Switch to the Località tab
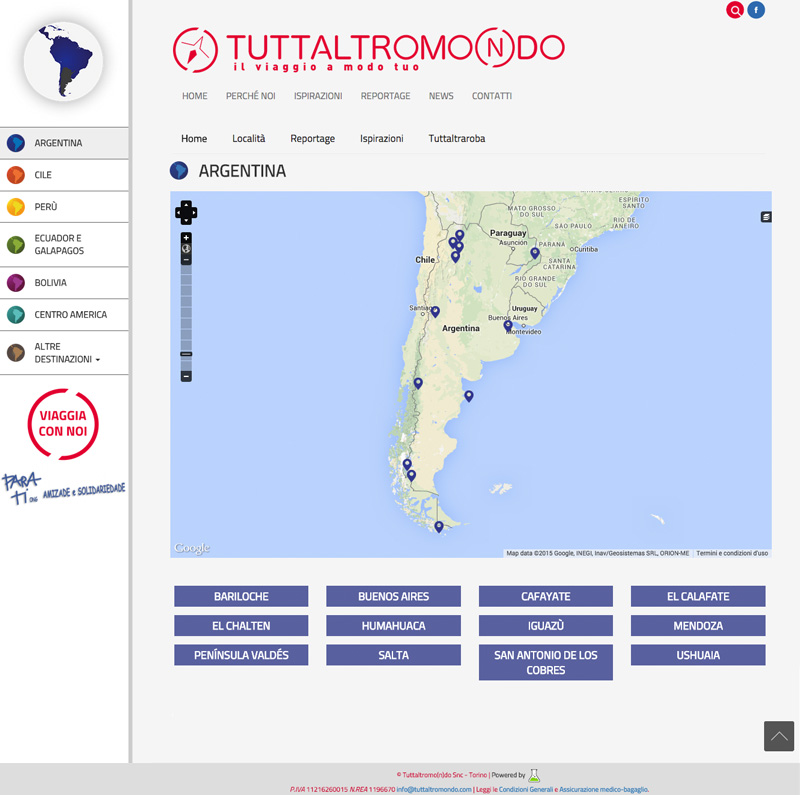The height and width of the screenshot is (795, 800). click(x=248, y=138)
